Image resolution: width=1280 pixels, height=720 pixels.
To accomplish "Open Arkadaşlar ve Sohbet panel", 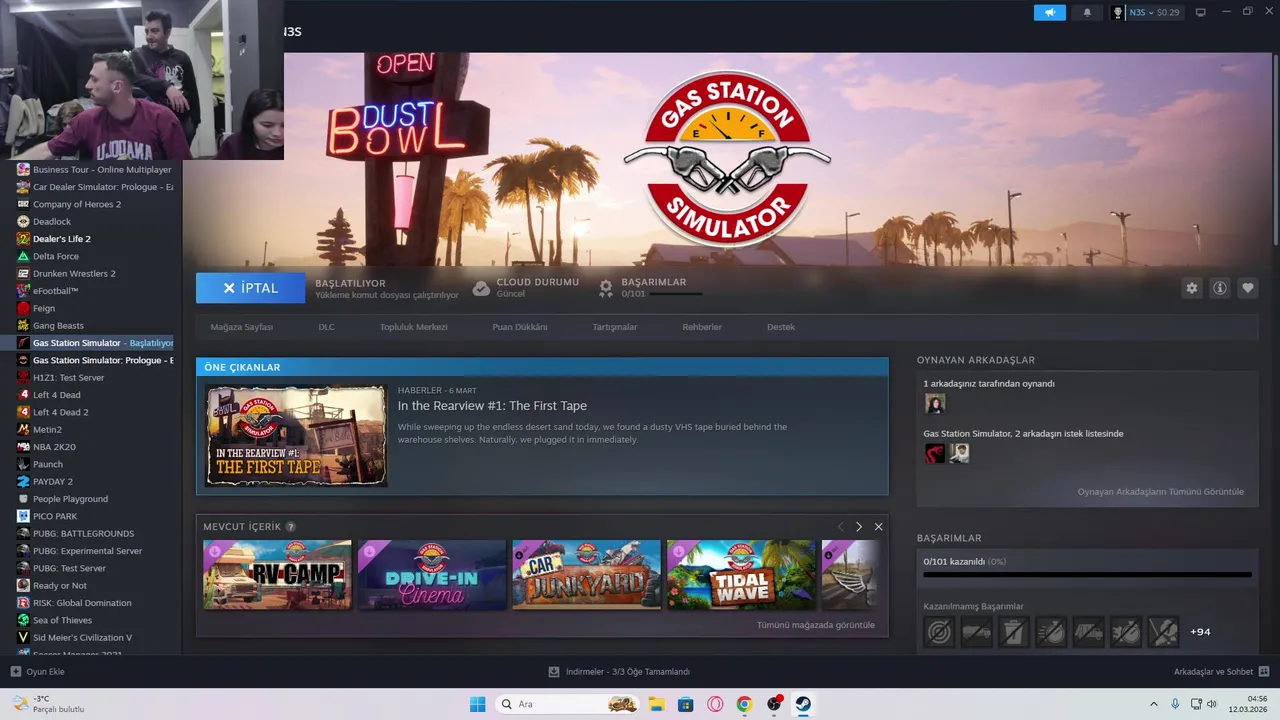I will point(1222,672).
